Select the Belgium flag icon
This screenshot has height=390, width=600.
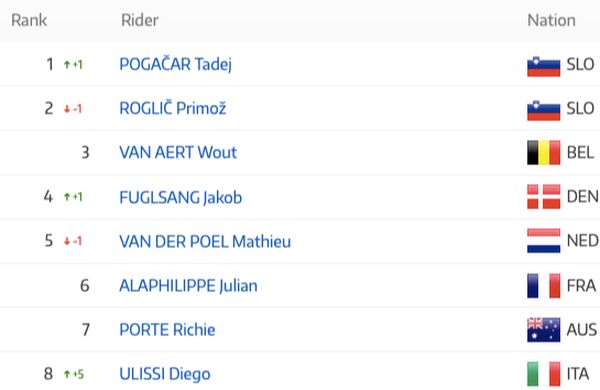(543, 153)
